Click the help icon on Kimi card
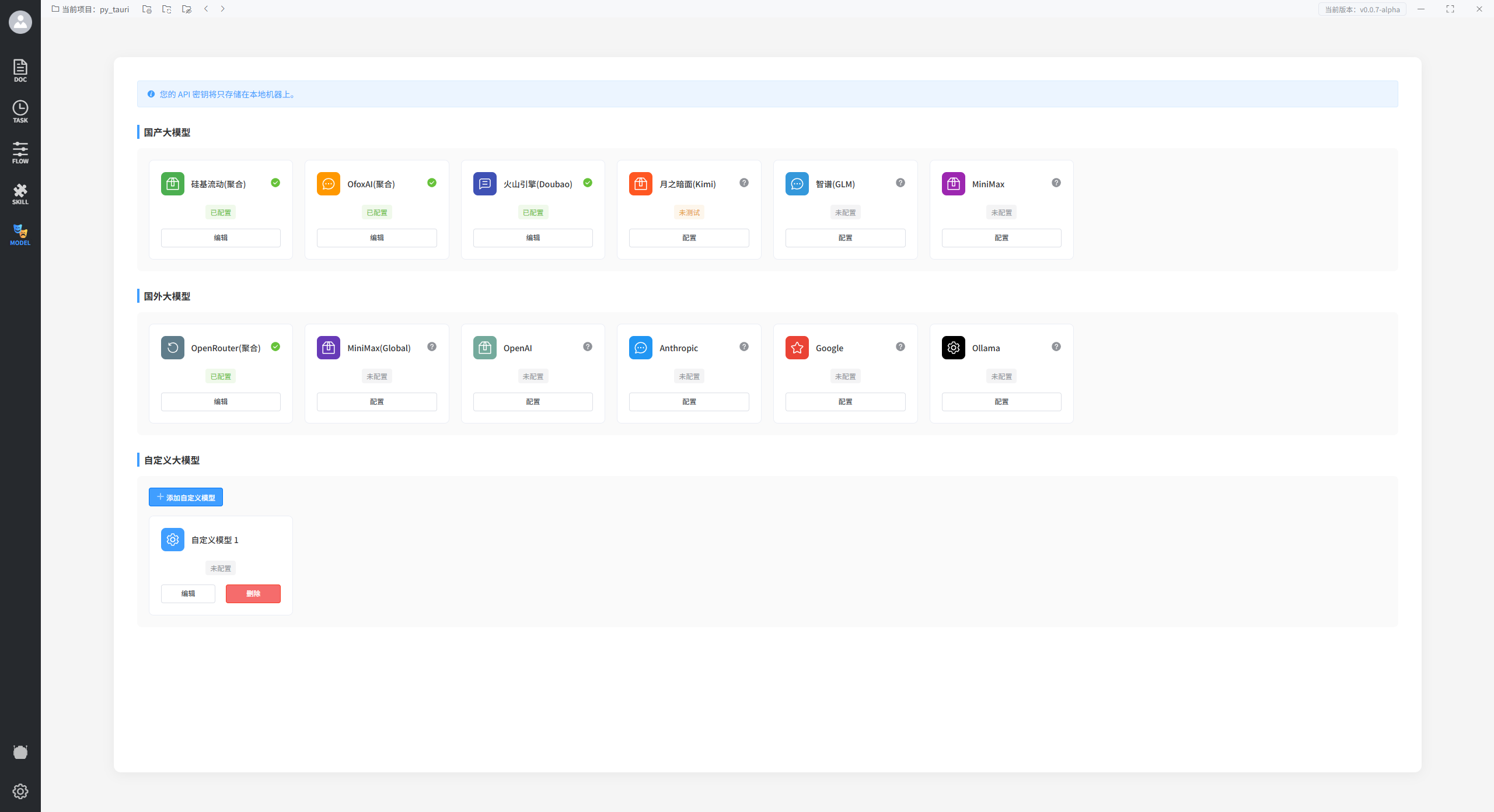The width and height of the screenshot is (1494, 812). 744,183
